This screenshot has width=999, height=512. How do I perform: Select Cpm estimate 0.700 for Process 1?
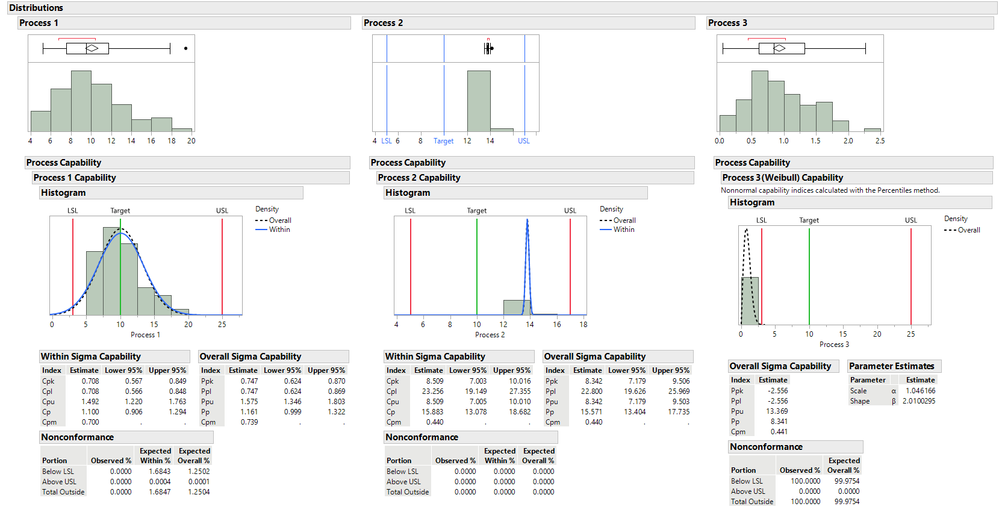pyautogui.click(x=89, y=422)
